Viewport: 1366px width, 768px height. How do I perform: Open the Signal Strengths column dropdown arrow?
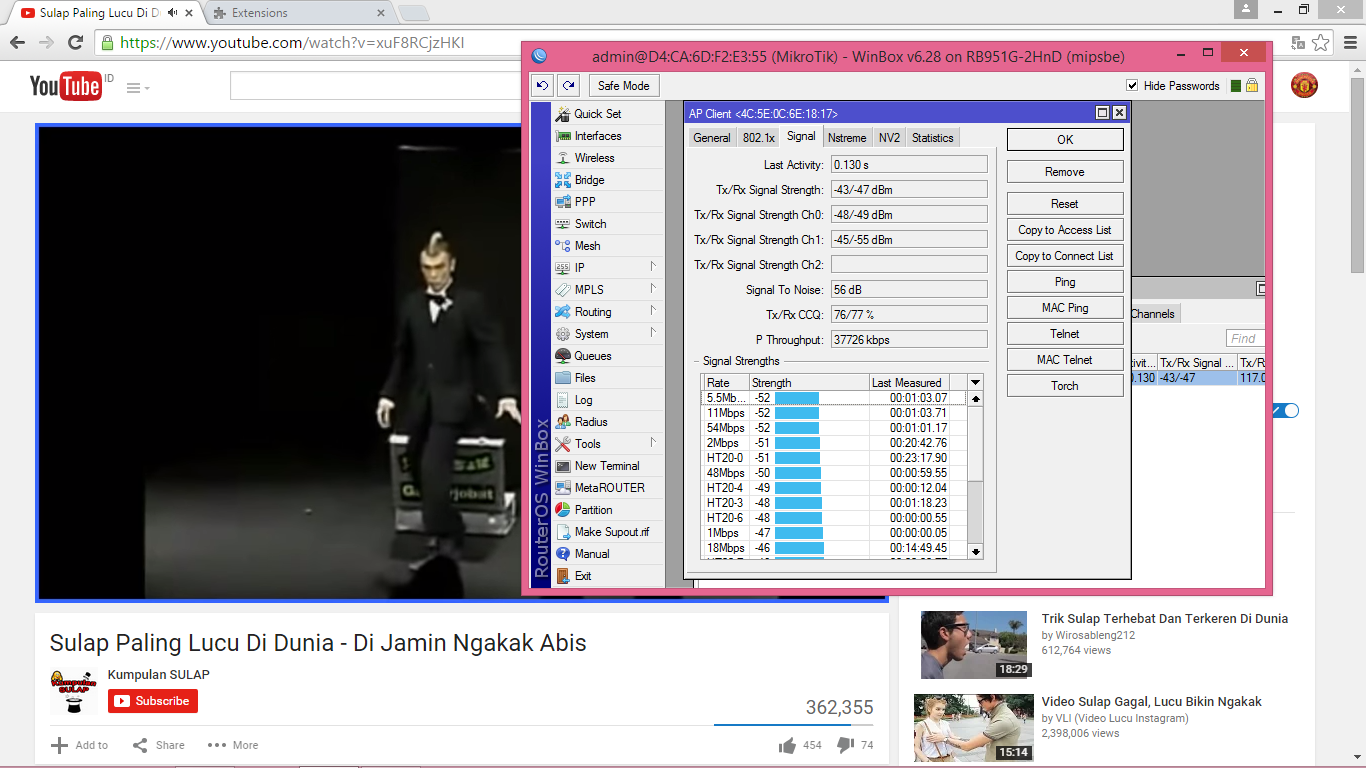click(975, 383)
